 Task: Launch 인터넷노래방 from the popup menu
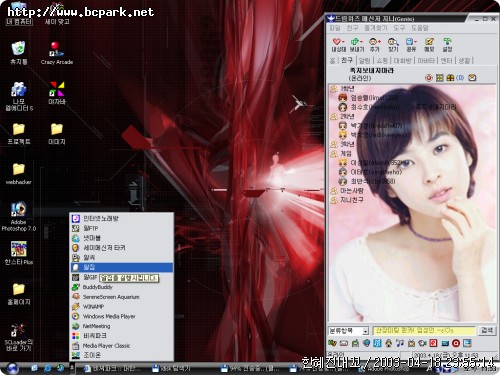coord(122,219)
